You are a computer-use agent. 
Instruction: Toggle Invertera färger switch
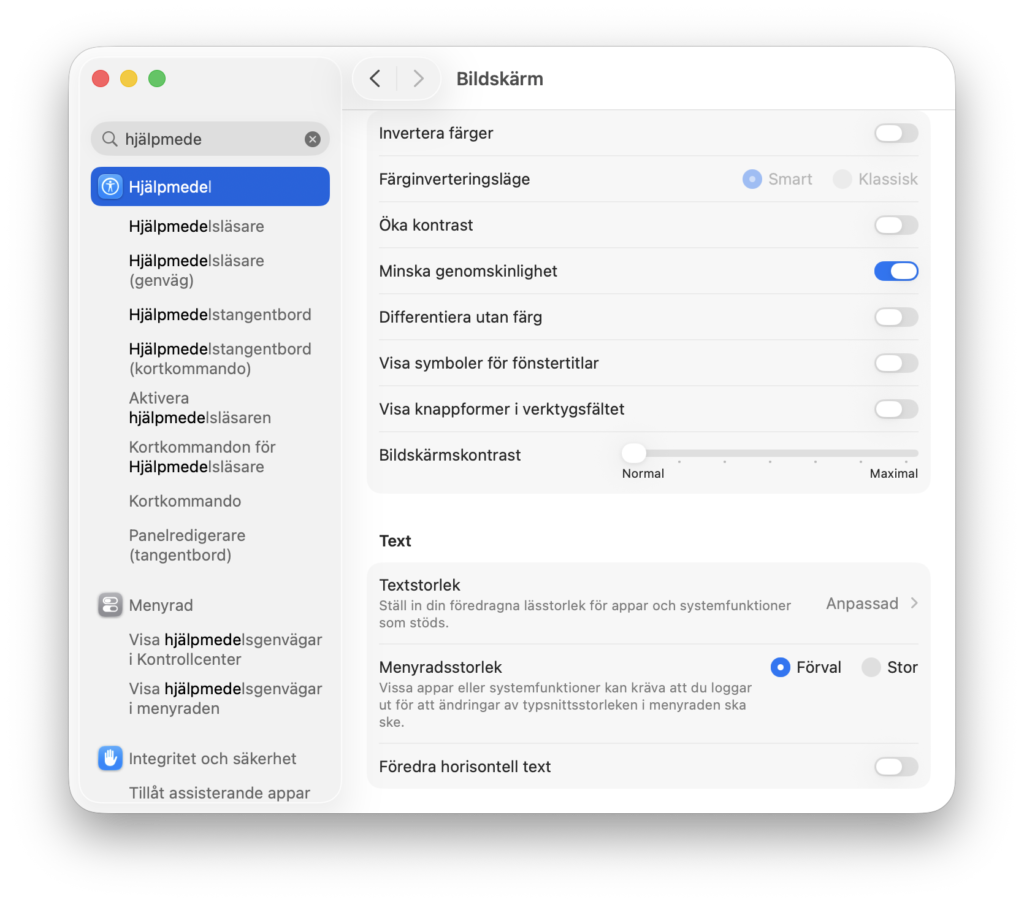(x=896, y=133)
